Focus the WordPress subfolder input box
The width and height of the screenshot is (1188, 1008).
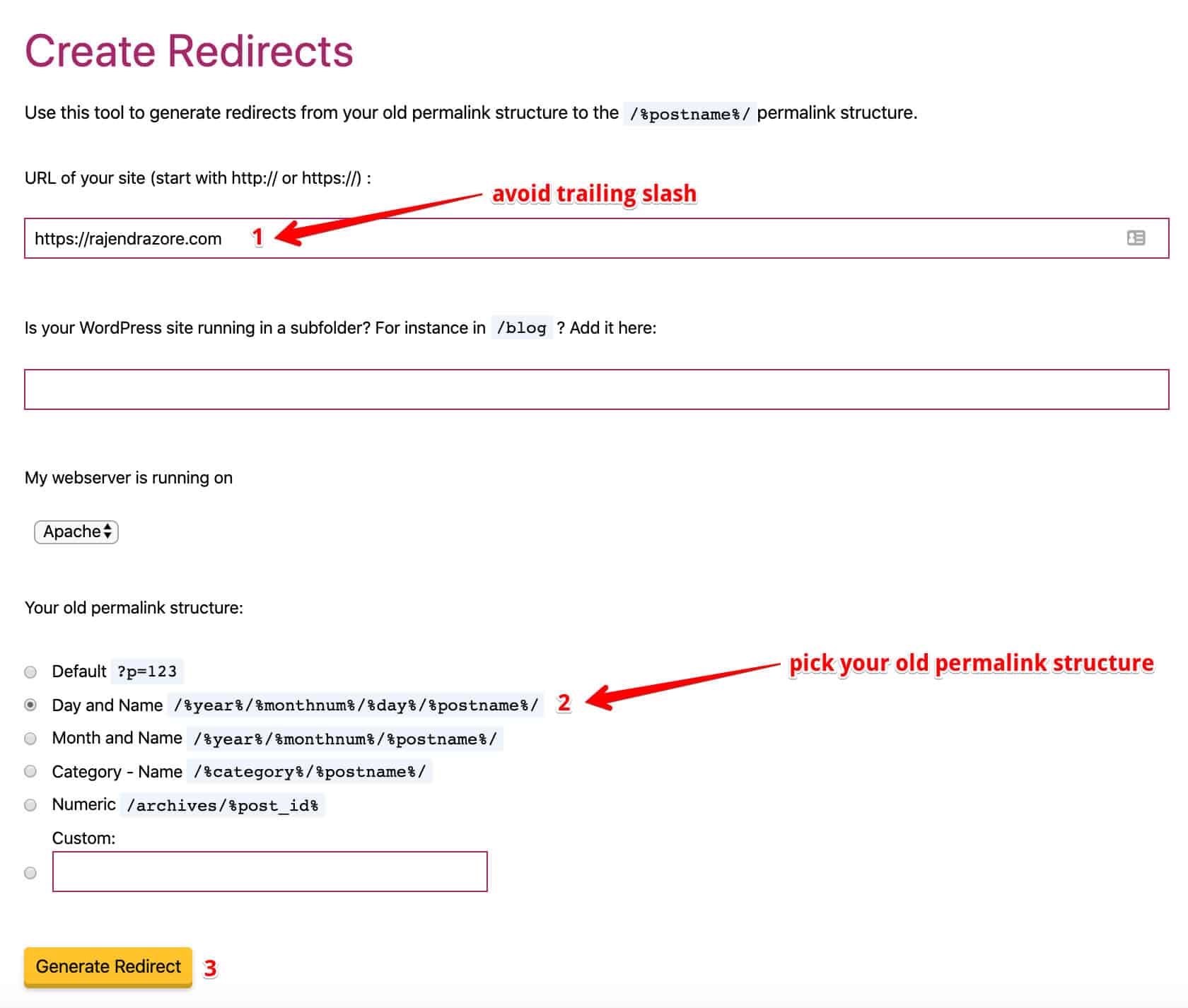pyautogui.click(x=596, y=389)
